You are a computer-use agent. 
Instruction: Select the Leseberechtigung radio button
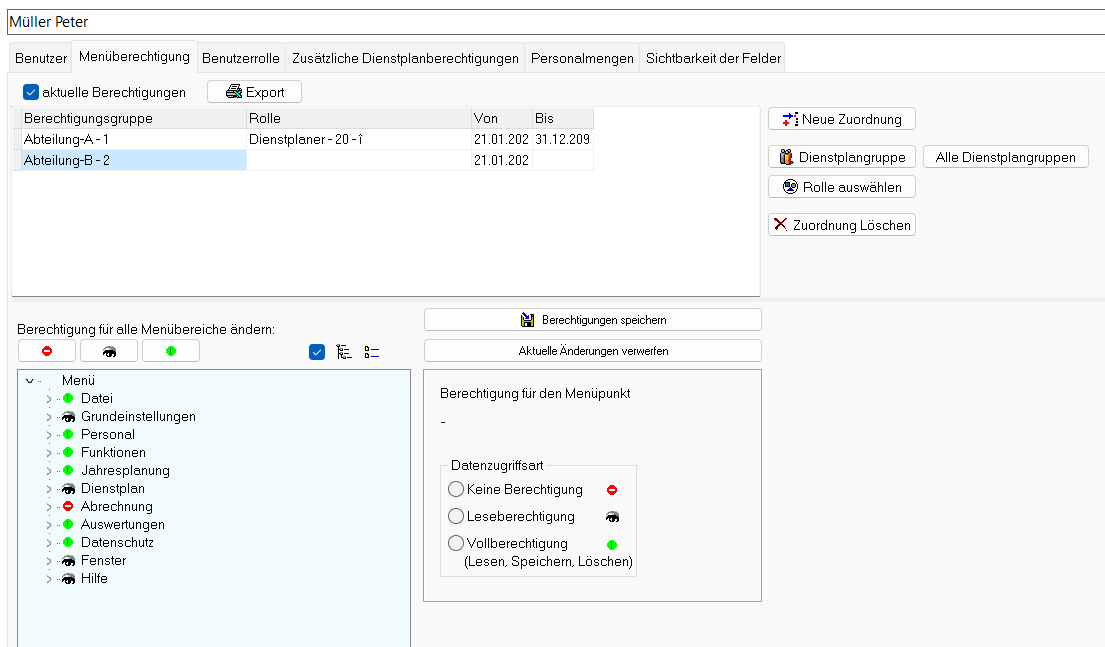(x=455, y=516)
